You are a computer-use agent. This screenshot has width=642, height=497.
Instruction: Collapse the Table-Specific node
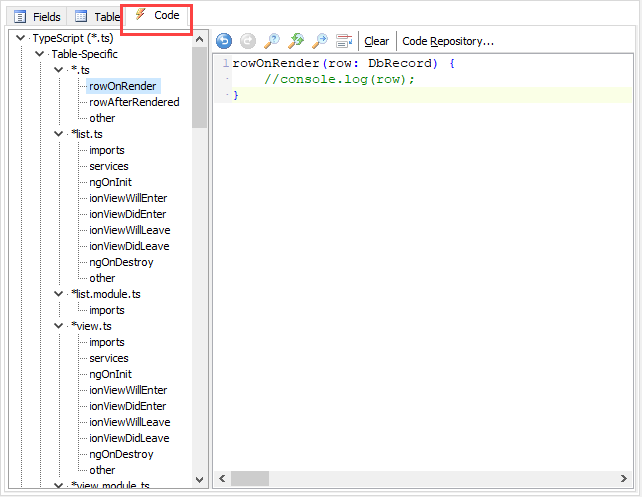tap(39, 54)
